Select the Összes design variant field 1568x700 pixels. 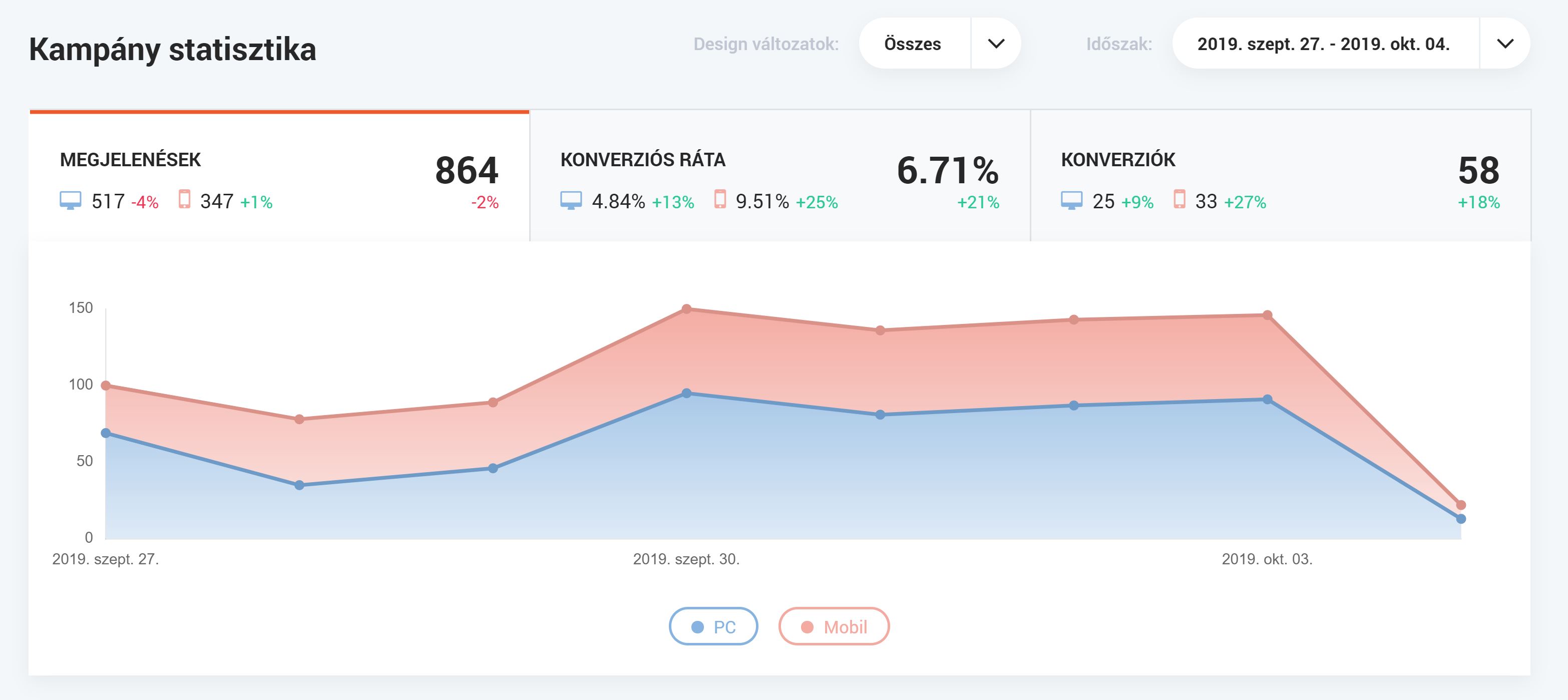(915, 43)
